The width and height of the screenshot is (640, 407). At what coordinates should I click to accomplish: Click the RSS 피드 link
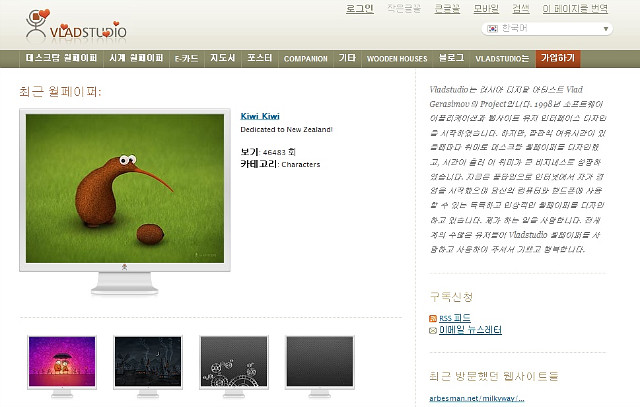click(455, 318)
